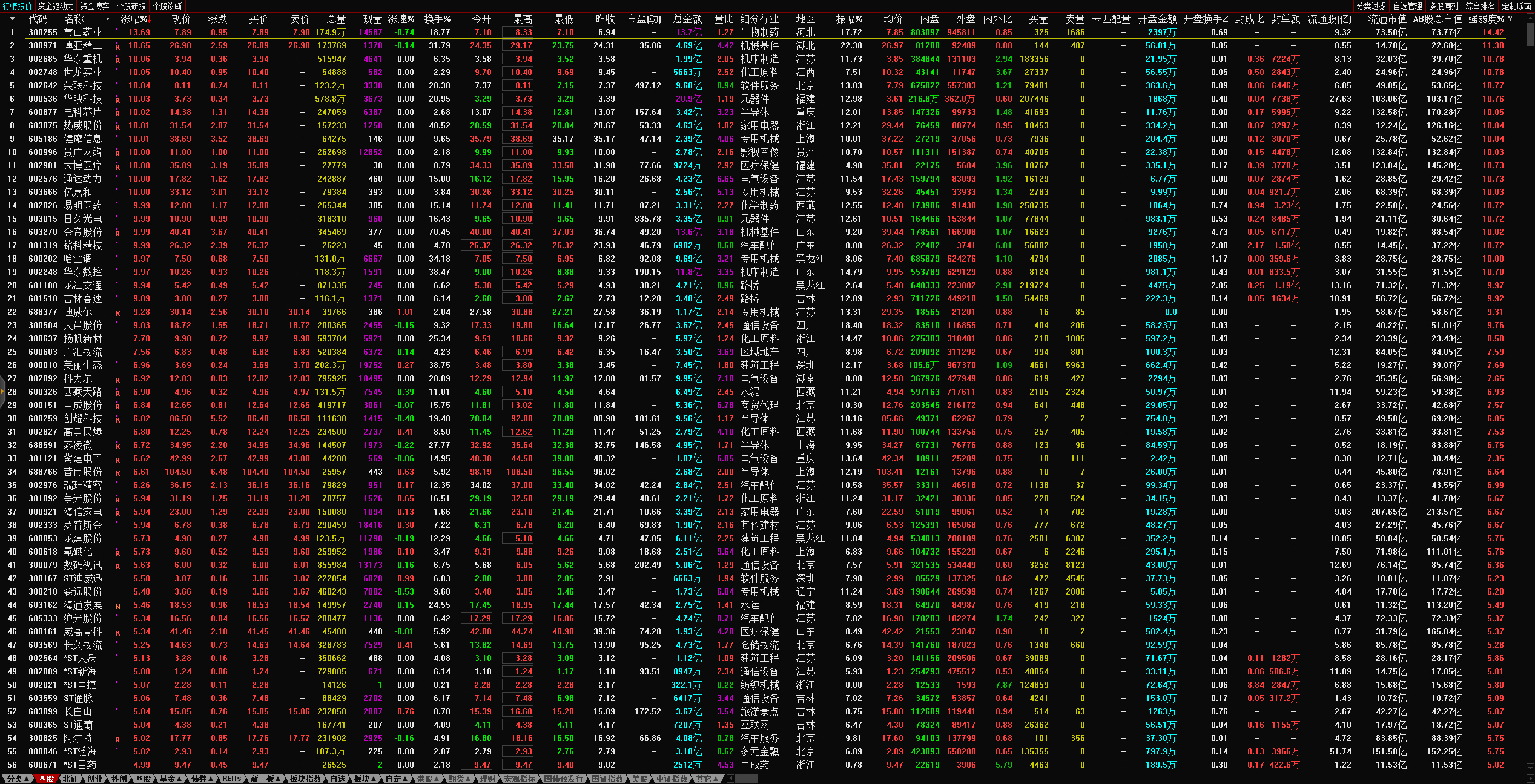Viewport: 1535px width, 784px height.
Task: Select the 常山药业 stock row
Action: (82, 32)
